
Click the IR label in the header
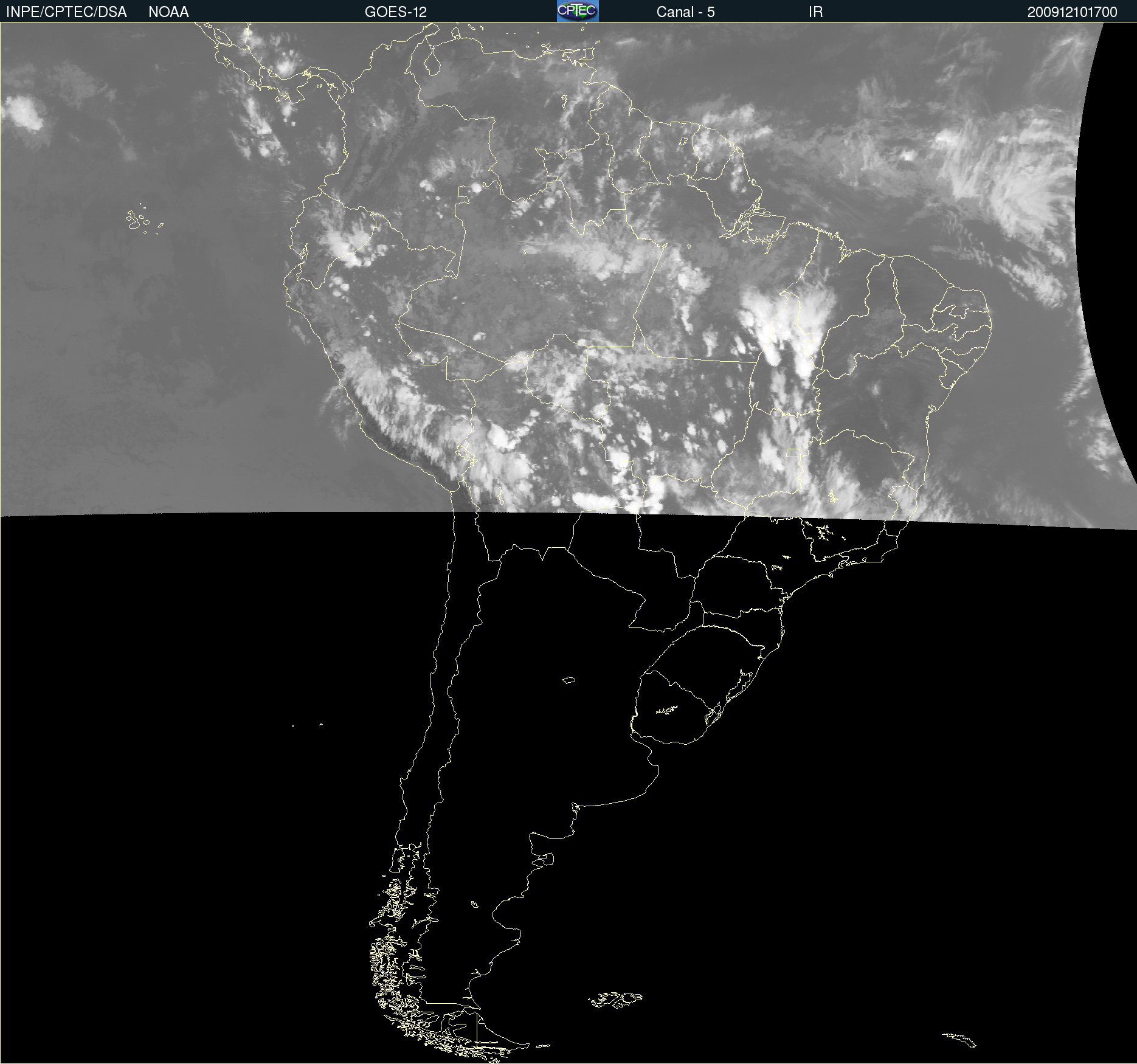click(815, 12)
